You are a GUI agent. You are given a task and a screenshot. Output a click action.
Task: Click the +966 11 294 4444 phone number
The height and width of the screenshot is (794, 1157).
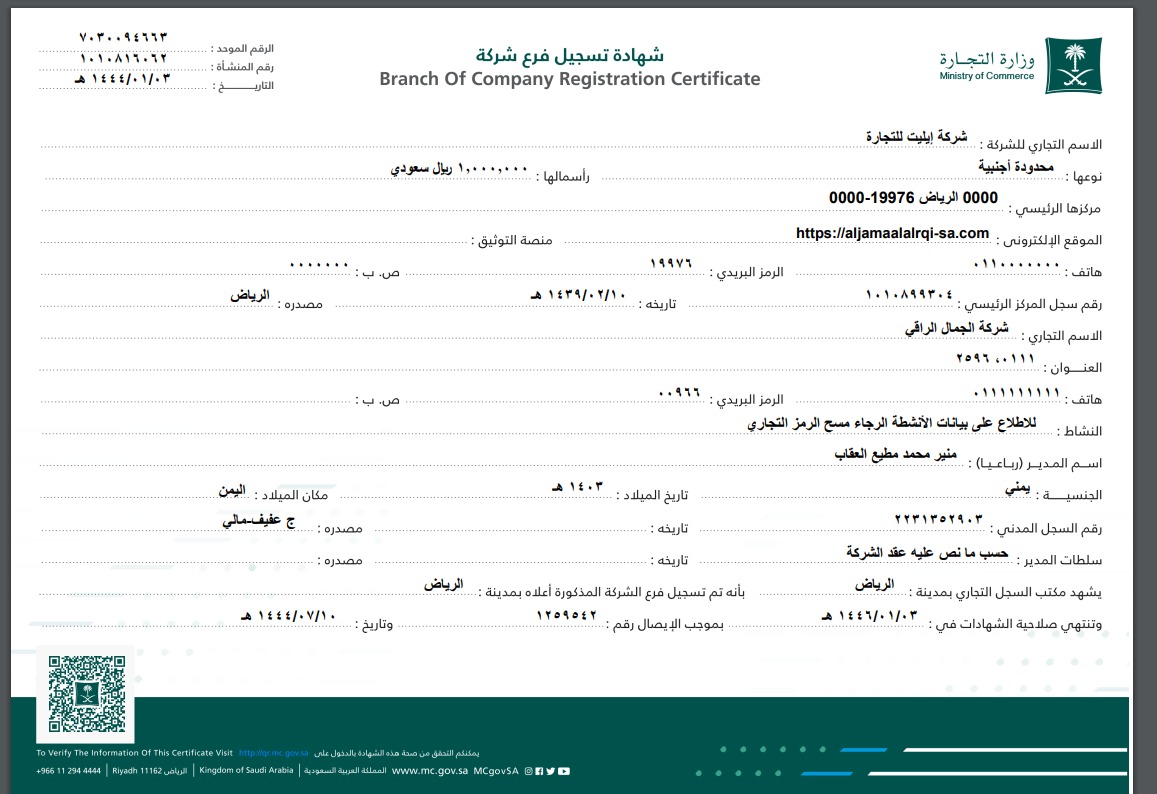pyautogui.click(x=68, y=771)
